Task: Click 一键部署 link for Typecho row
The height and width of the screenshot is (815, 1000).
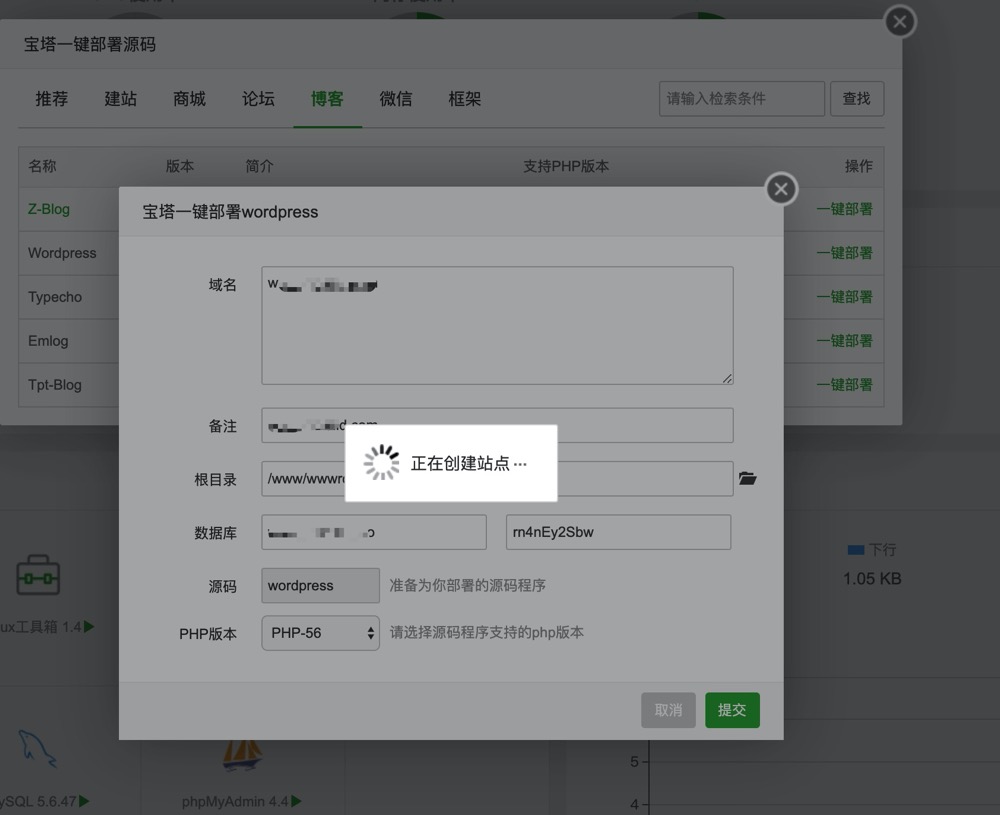Action: coord(844,297)
